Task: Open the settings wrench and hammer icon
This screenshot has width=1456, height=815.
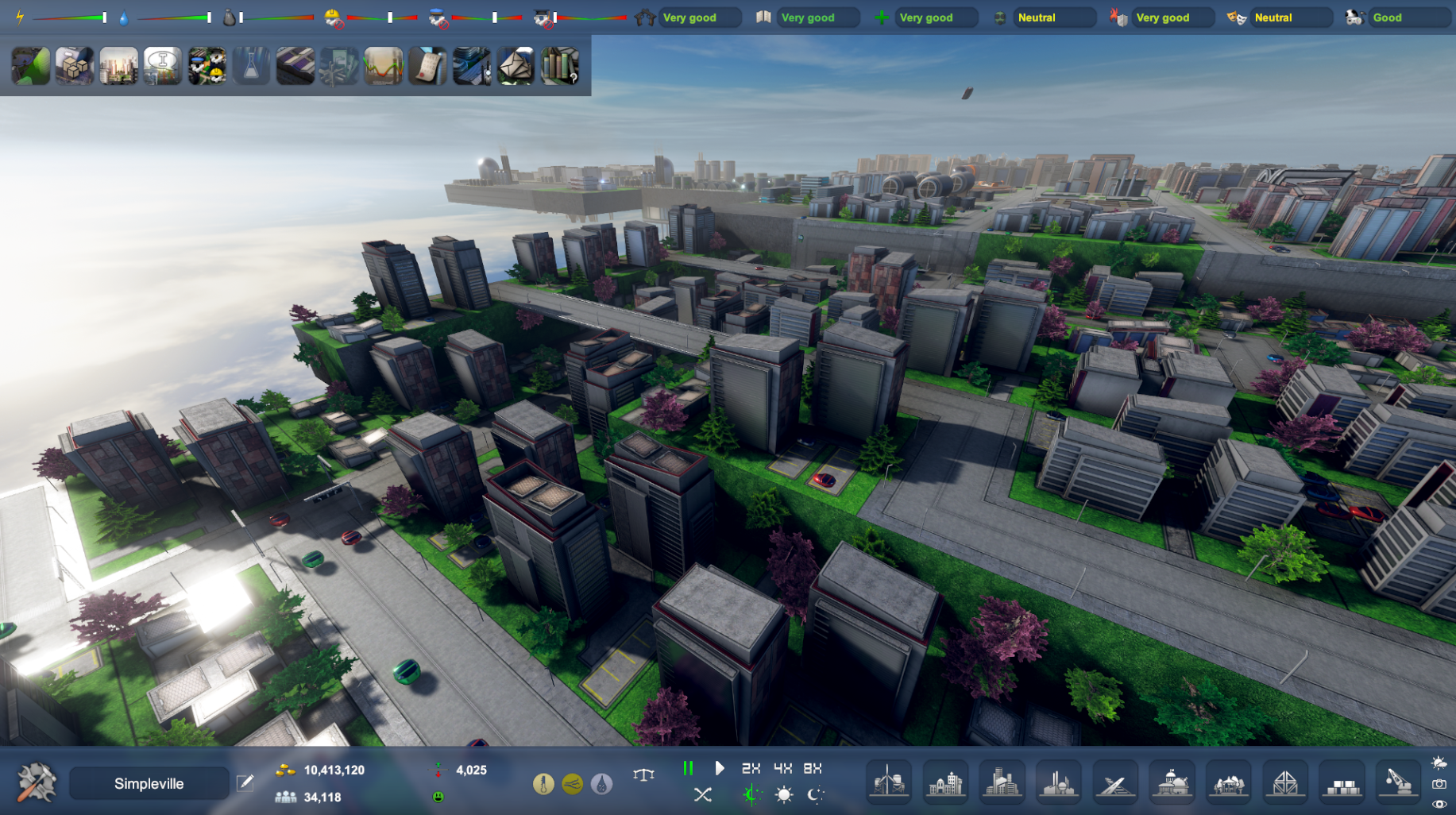Action: 37,783
